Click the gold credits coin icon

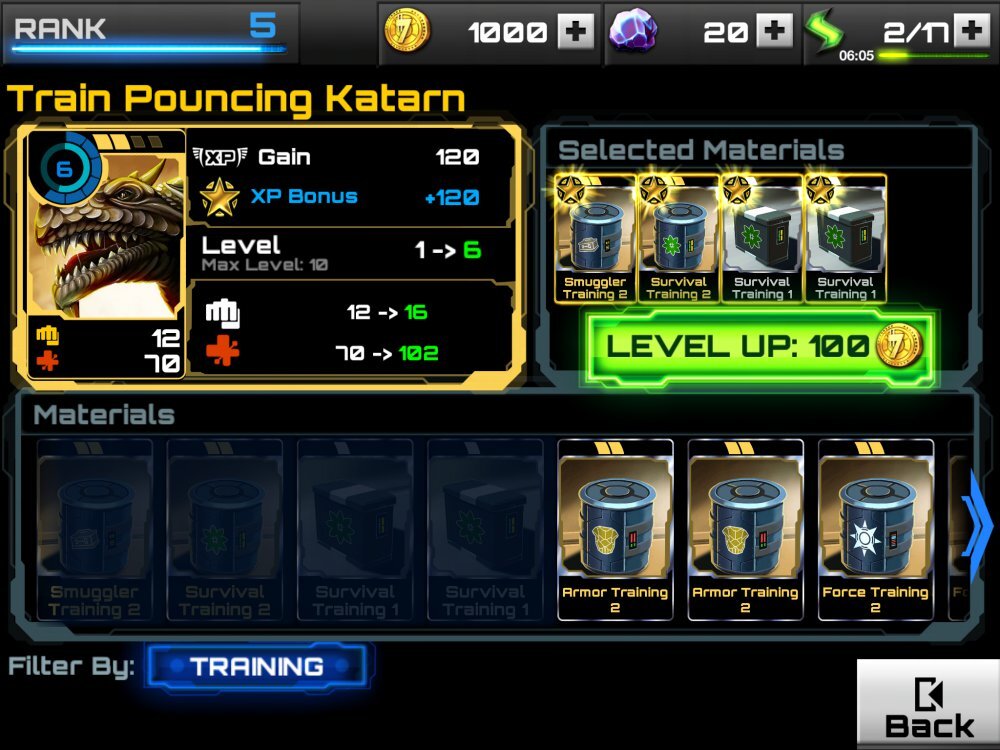pos(407,31)
